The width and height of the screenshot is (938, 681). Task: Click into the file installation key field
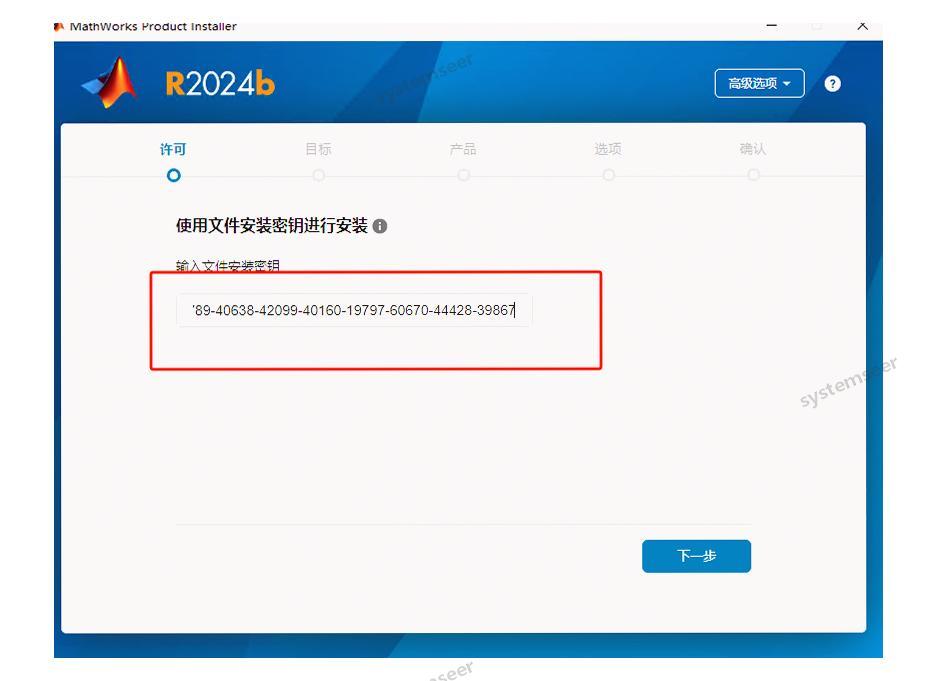point(354,310)
